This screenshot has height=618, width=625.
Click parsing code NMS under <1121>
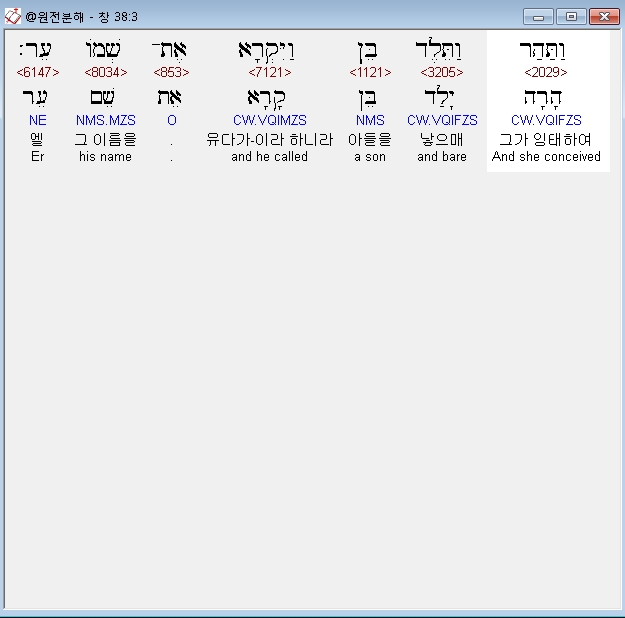click(x=370, y=120)
